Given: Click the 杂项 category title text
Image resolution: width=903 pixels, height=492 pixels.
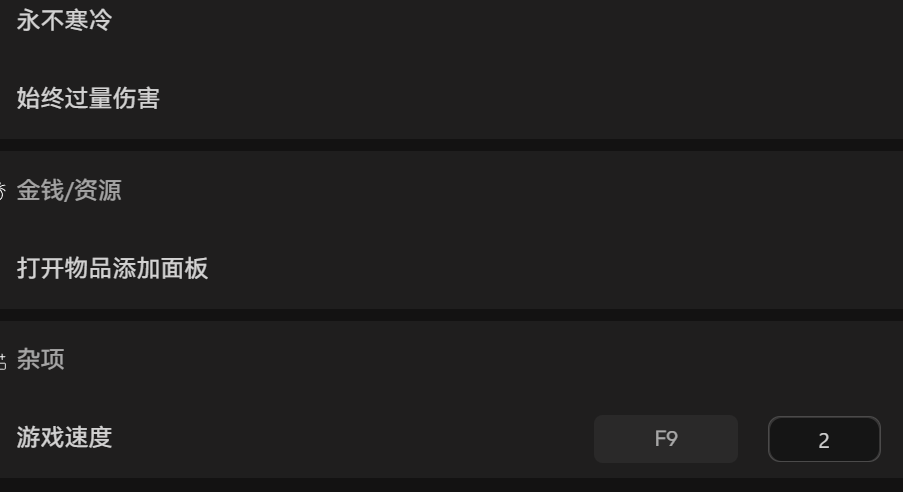Looking at the screenshot, I should pyautogui.click(x=41, y=359).
